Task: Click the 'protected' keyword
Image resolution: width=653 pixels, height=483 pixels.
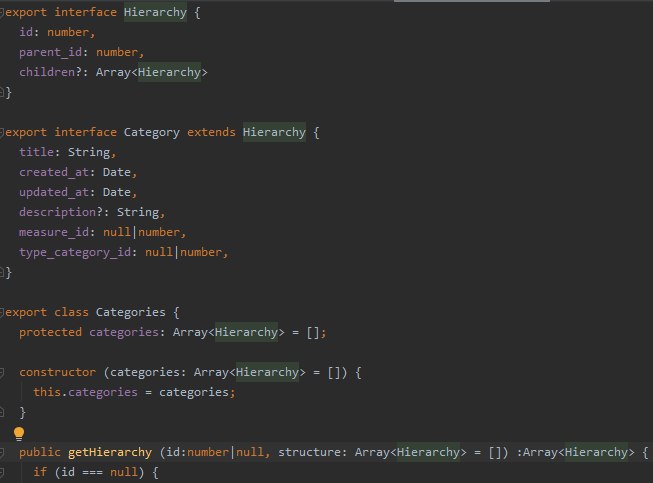Action: 50,332
